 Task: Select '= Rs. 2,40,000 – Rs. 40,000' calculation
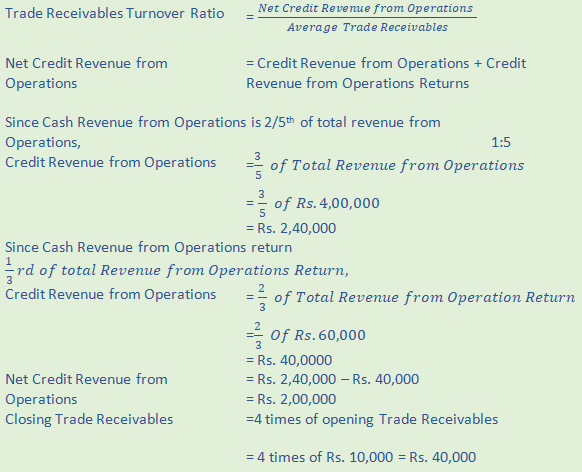coord(333,379)
